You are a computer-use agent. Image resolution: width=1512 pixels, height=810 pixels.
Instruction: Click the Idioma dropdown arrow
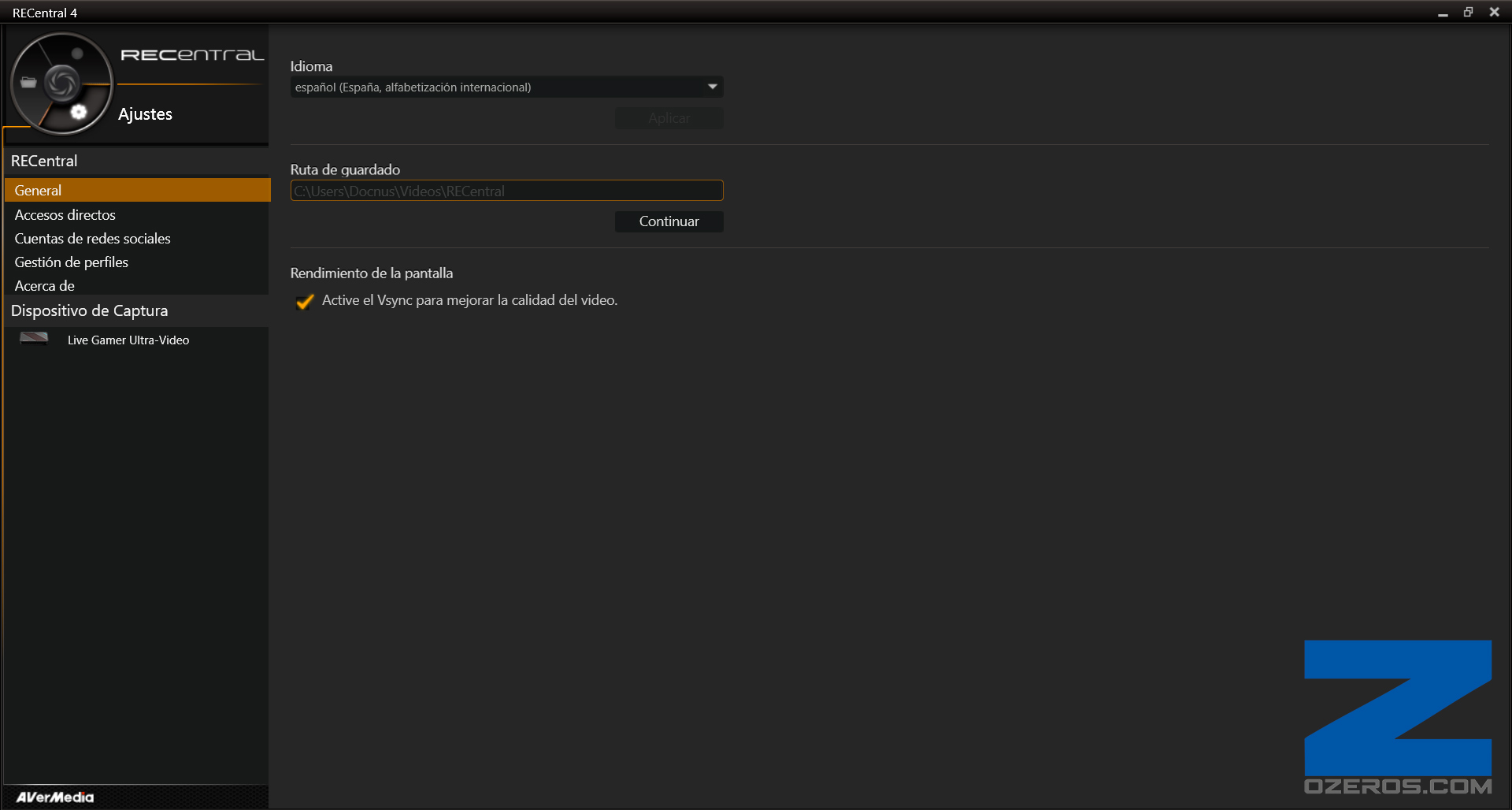click(x=713, y=87)
